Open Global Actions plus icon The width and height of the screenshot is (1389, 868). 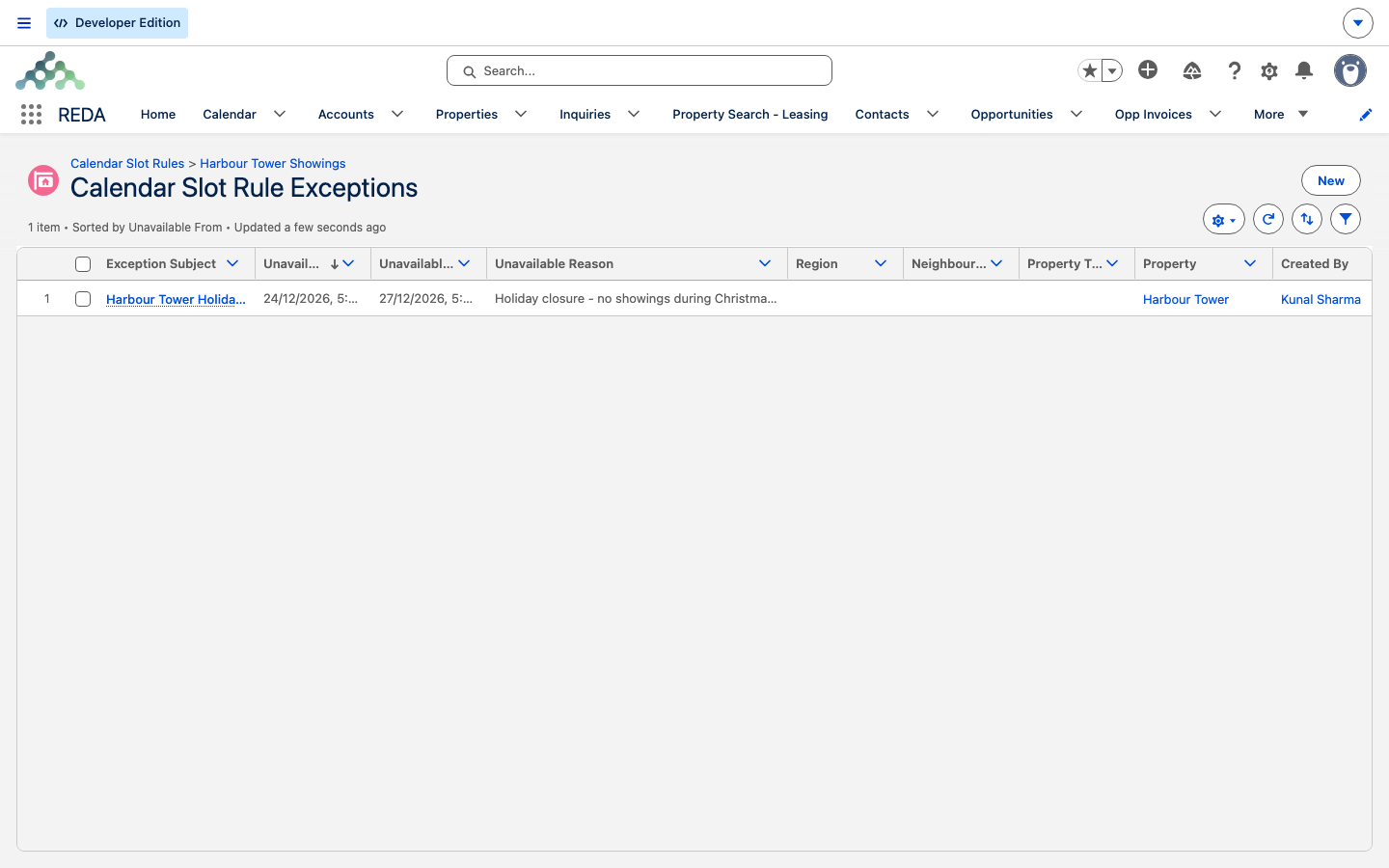pos(1148,69)
